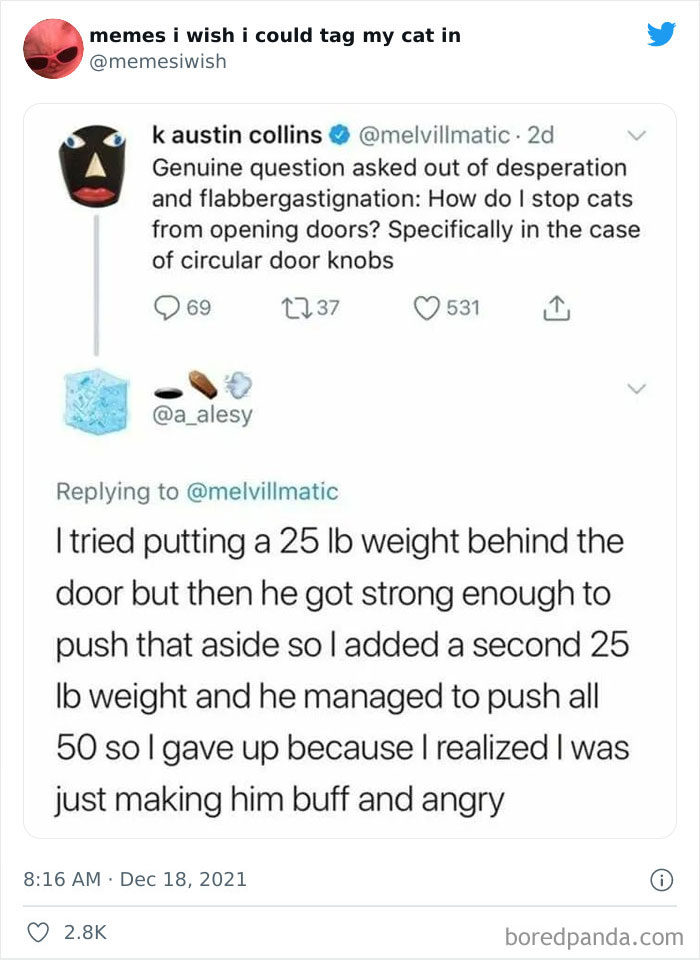The width and height of the screenshot is (700, 960).
Task: Click the k austin collins display name
Action: (x=237, y=134)
